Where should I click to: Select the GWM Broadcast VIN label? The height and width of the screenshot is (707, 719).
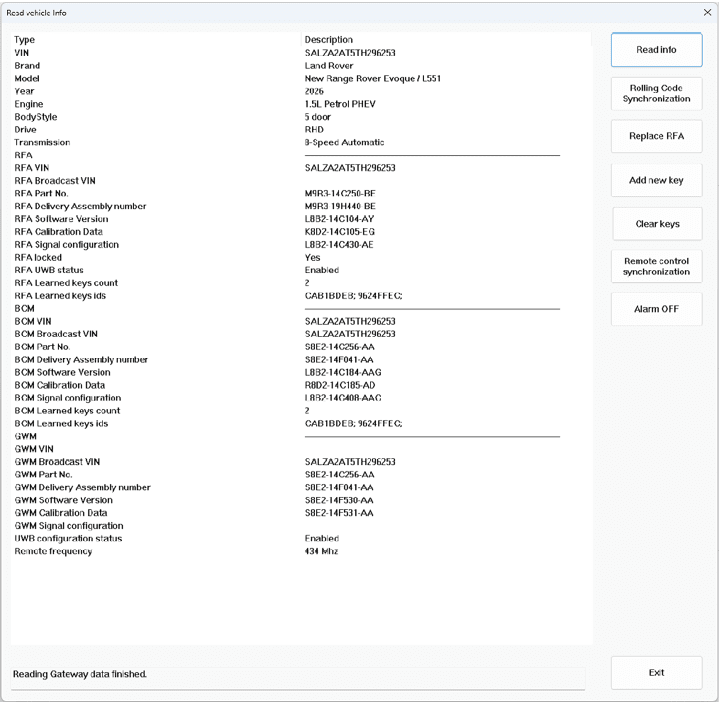(57, 462)
